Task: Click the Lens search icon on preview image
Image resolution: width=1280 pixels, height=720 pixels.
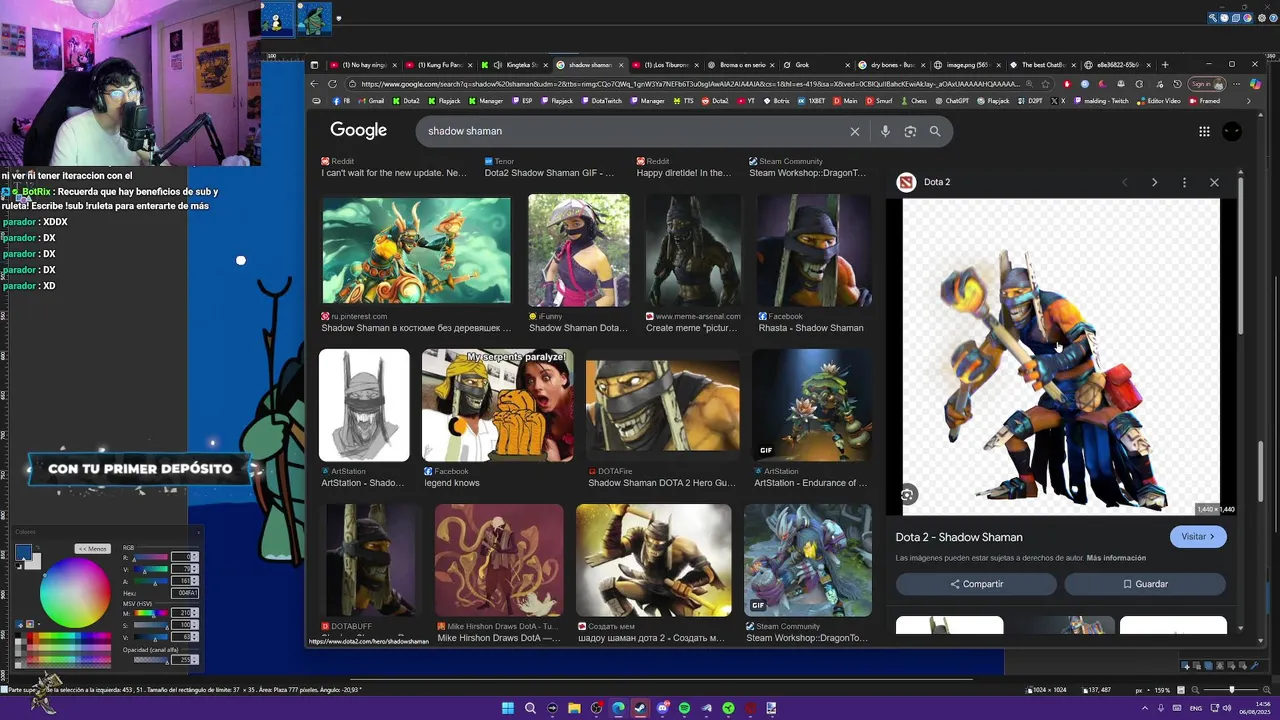Action: [x=907, y=494]
